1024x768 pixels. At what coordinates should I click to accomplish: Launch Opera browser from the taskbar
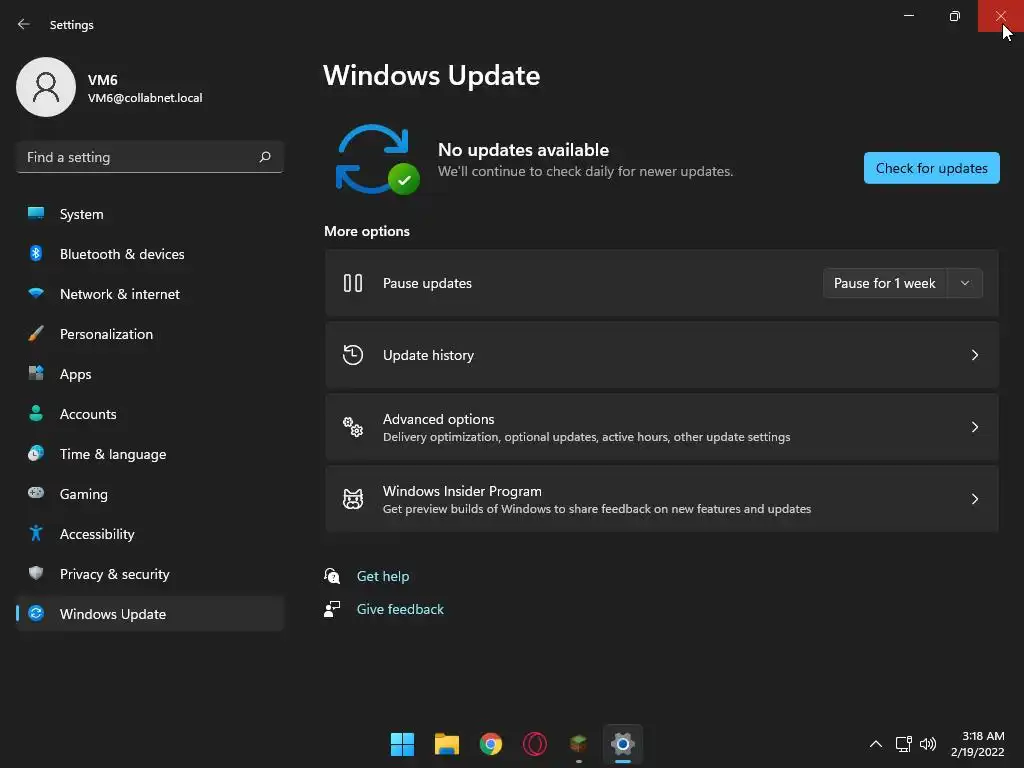coord(535,744)
